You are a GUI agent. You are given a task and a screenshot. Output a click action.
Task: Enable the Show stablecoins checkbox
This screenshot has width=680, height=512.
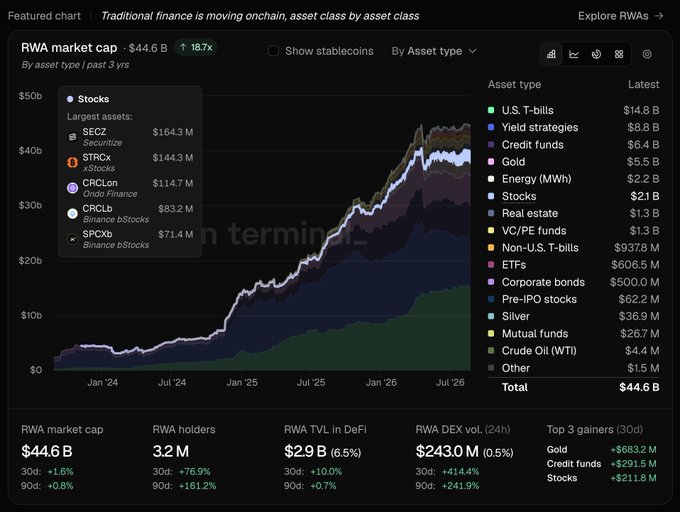click(x=273, y=51)
